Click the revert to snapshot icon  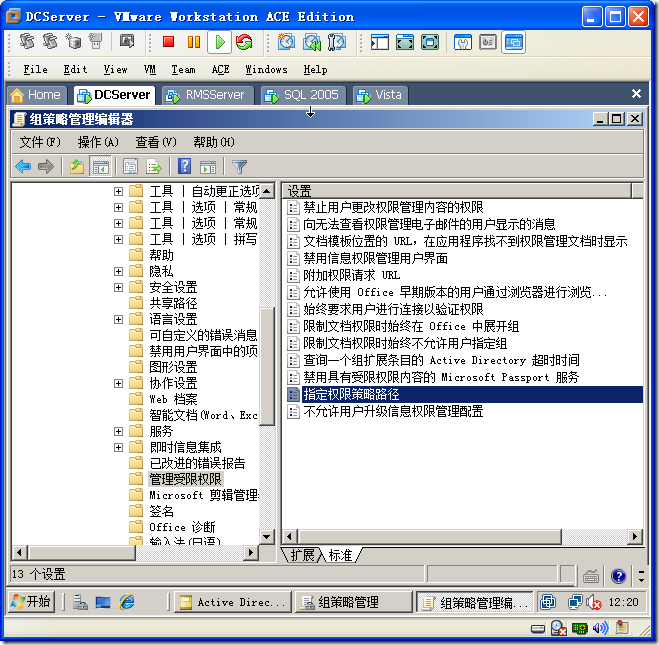tap(312, 42)
